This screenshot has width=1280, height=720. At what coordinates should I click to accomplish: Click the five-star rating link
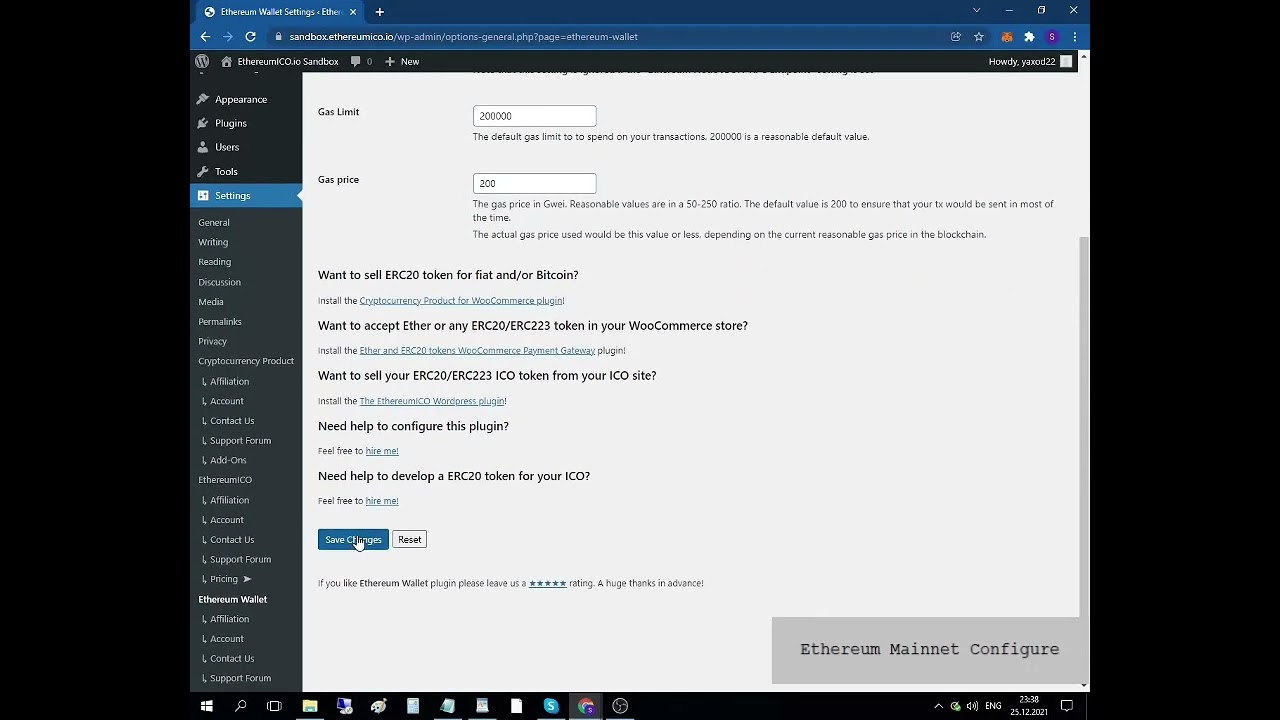(547, 583)
